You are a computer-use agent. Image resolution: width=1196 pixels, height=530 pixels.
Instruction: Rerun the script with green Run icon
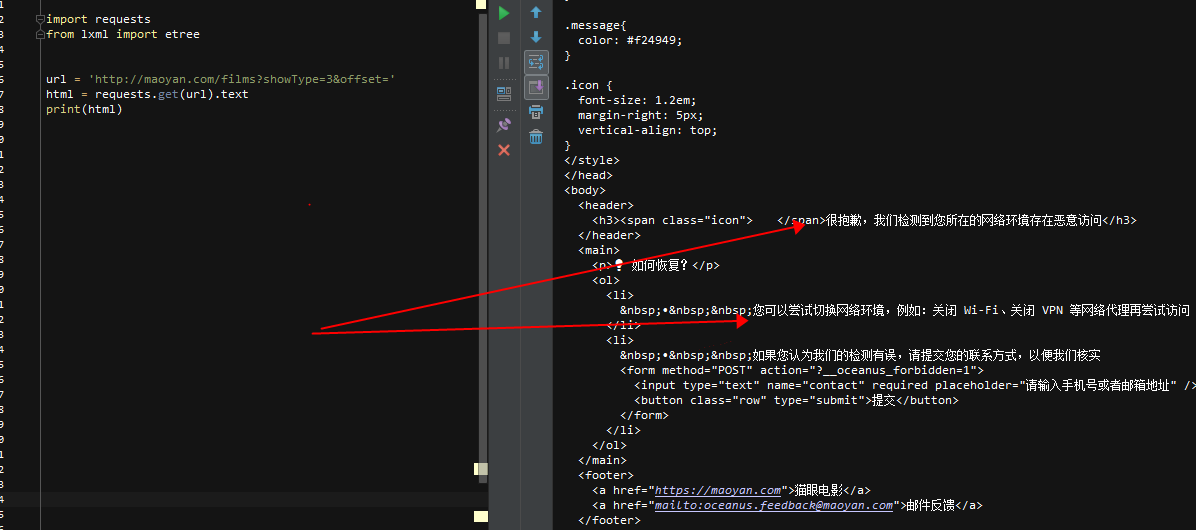point(503,13)
